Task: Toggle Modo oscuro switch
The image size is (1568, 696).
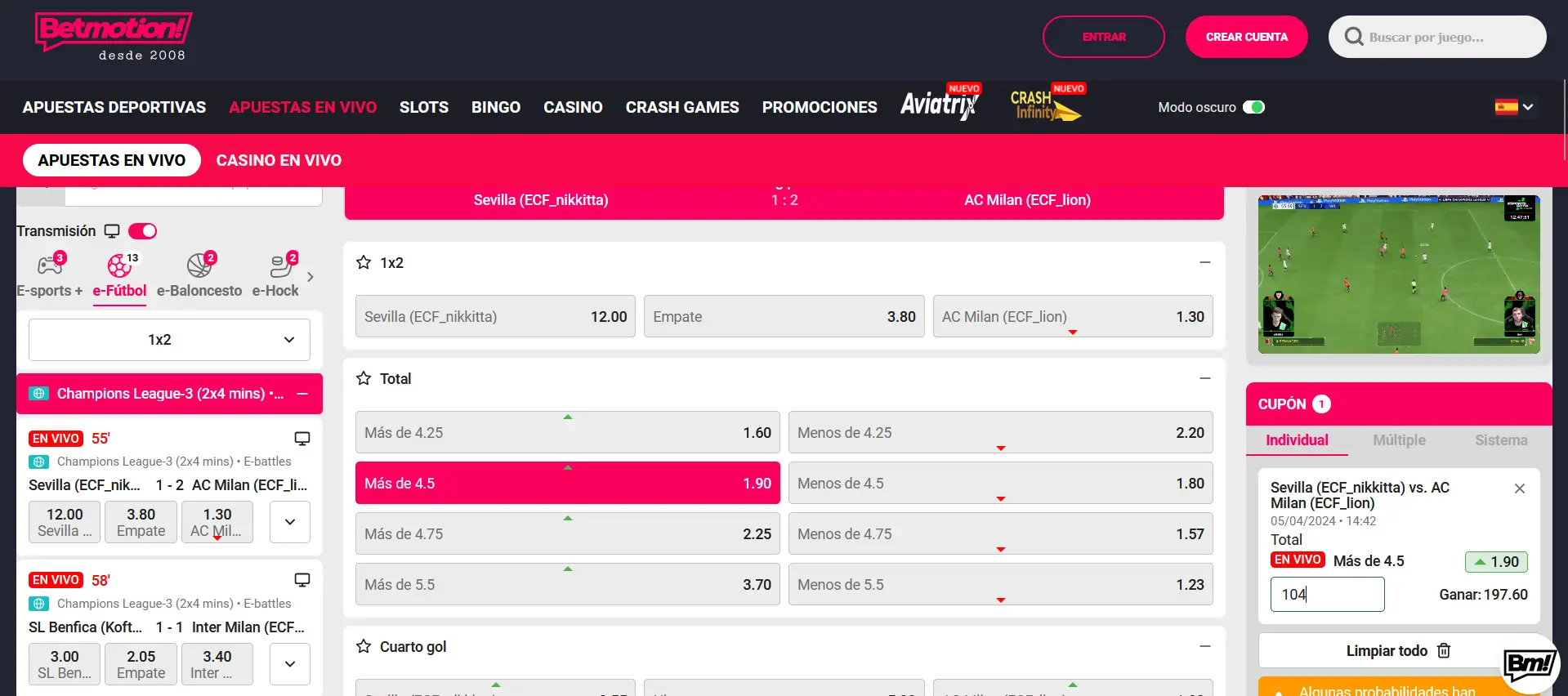Action: pyautogui.click(x=1253, y=107)
